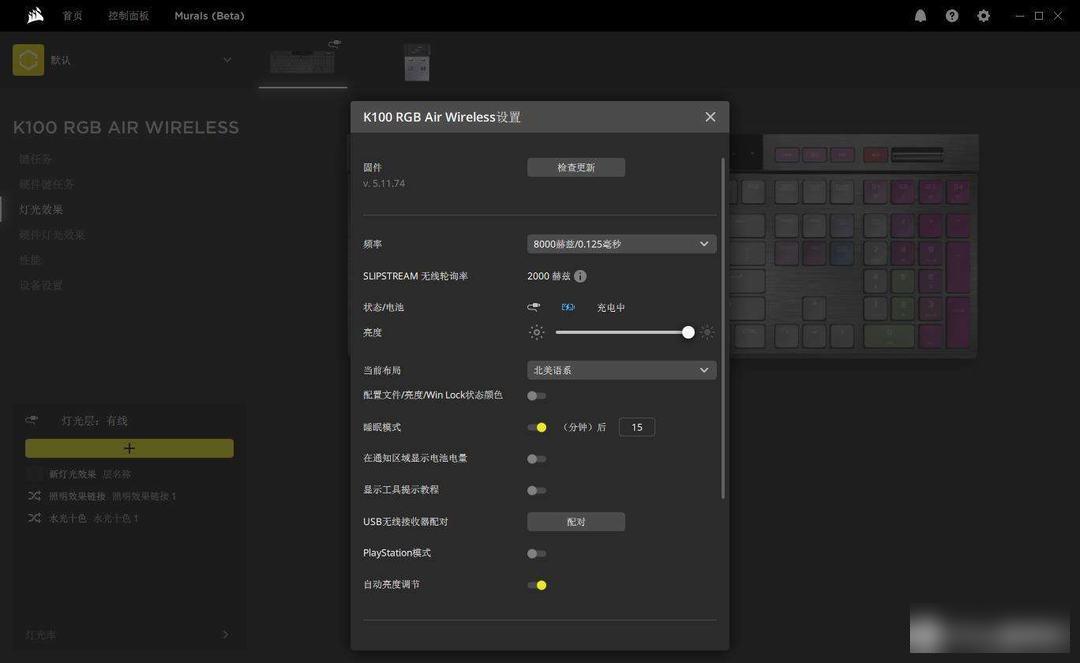
Task: Select 灯光效果 in the left sidebar
Action: tap(41, 209)
